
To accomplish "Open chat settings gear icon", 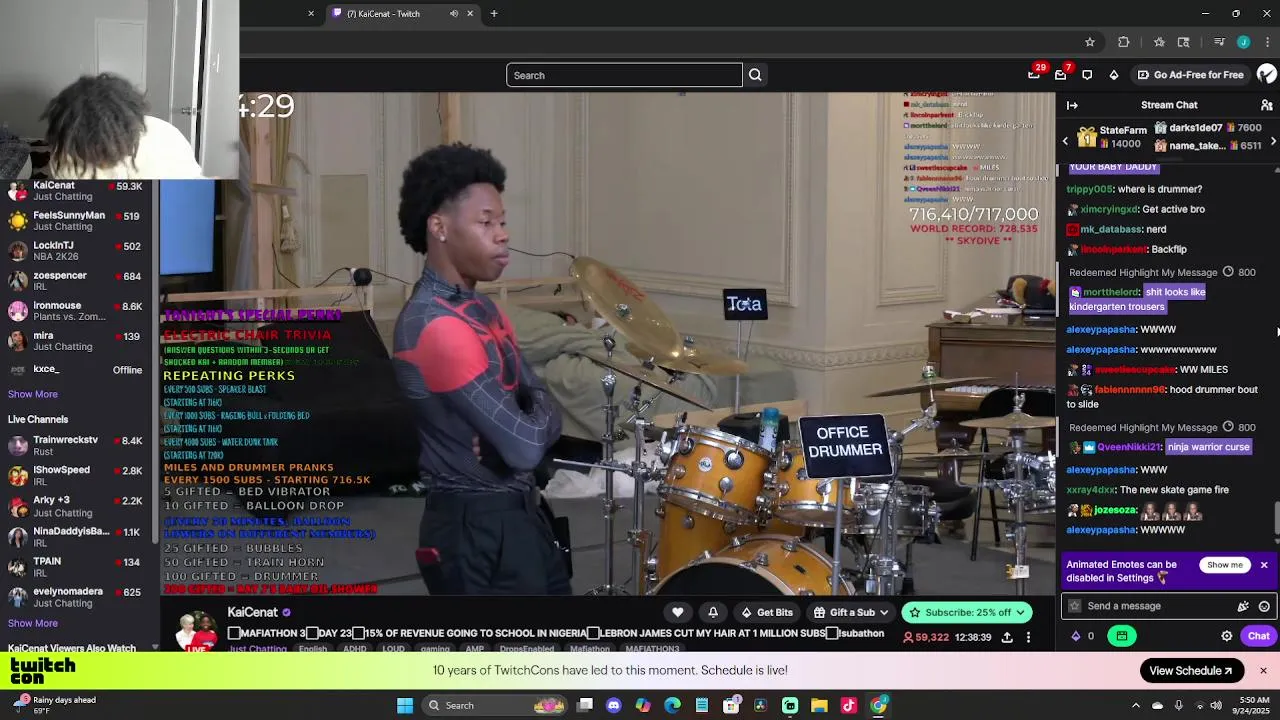I will coord(1227,636).
